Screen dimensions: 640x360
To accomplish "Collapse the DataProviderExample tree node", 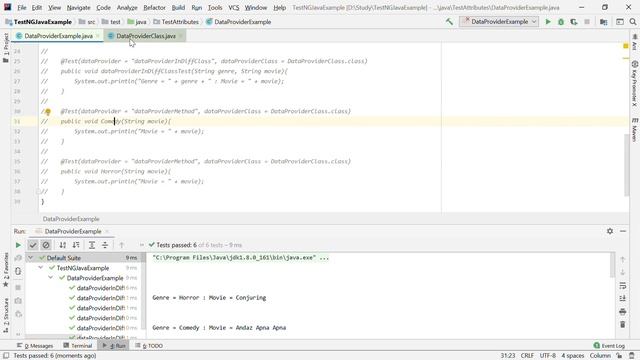I will click(x=51, y=278).
